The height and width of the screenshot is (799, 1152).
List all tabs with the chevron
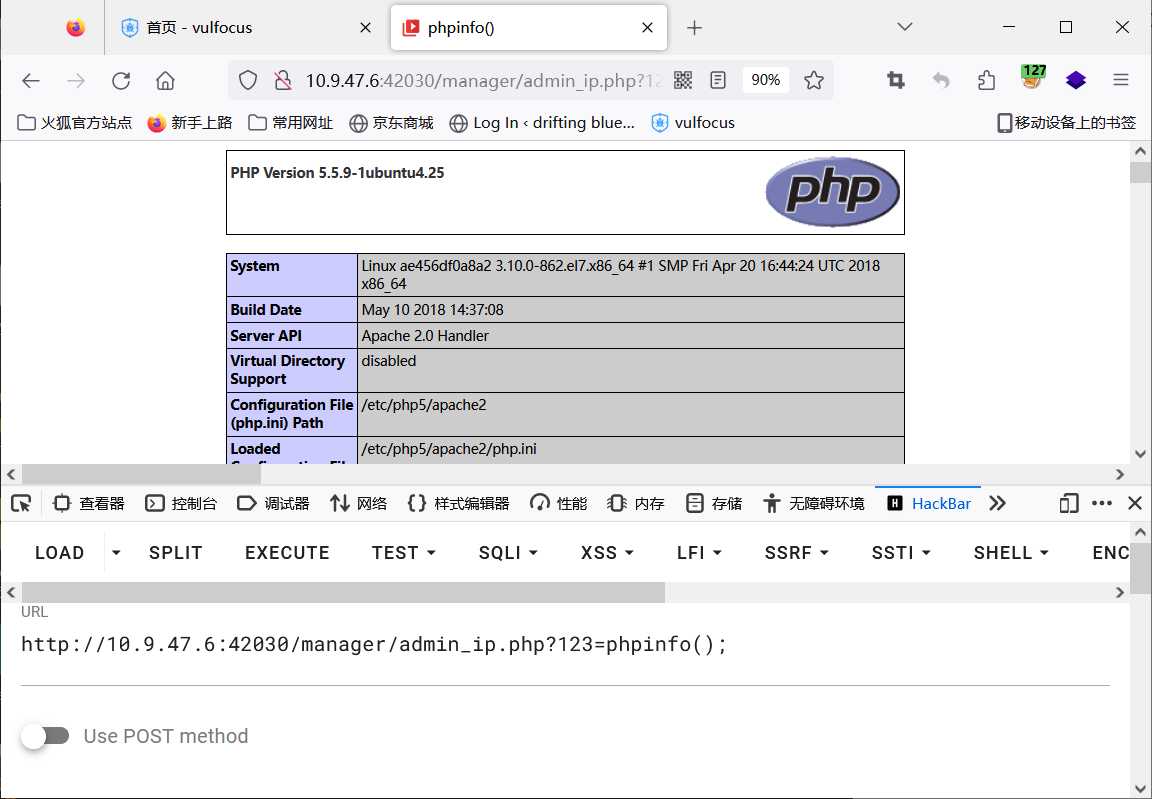tap(905, 27)
